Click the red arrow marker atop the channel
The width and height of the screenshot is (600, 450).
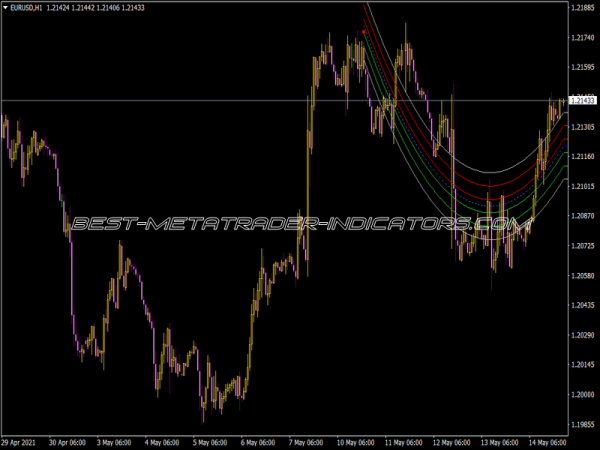click(364, 32)
